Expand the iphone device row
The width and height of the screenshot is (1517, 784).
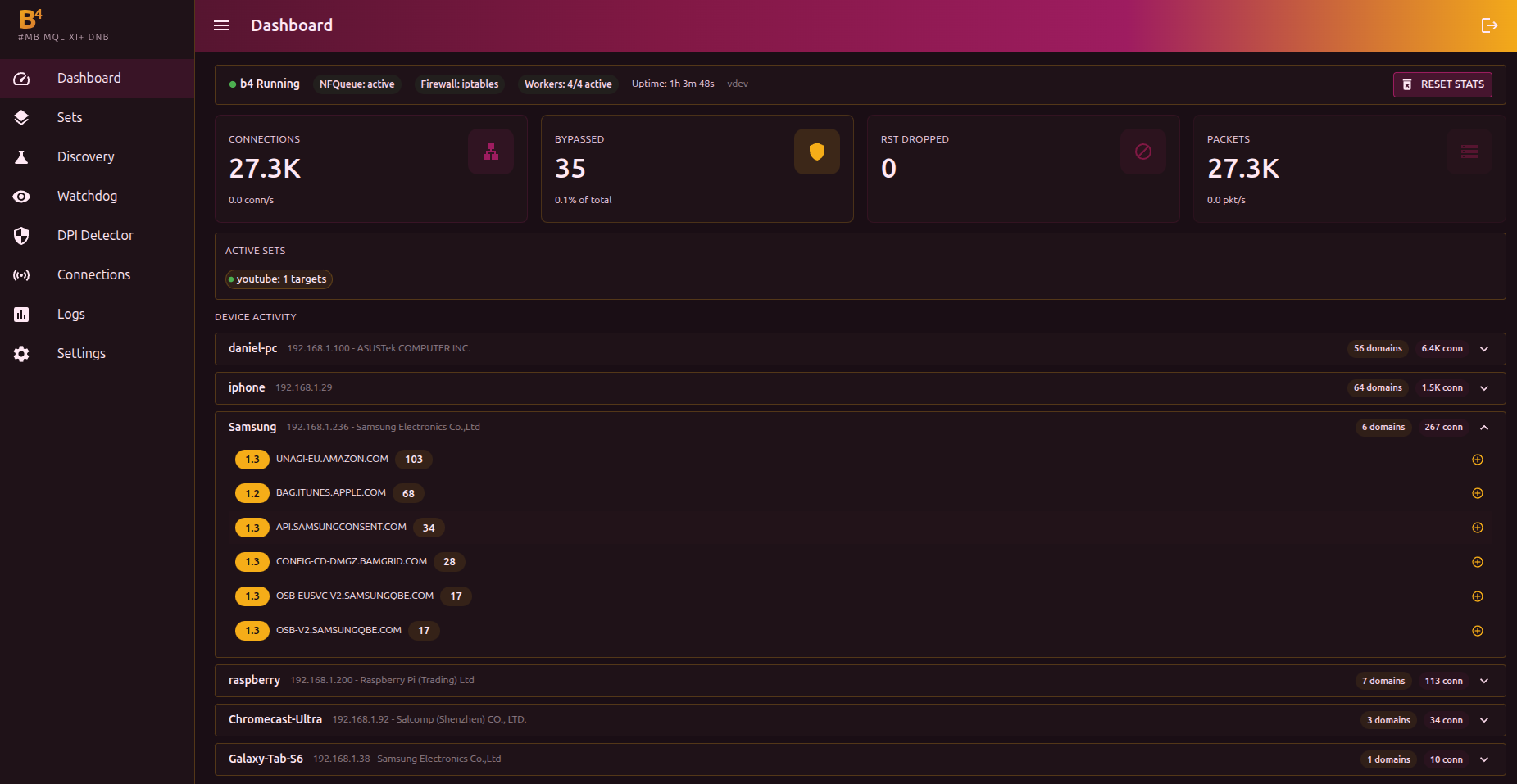[1483, 388]
